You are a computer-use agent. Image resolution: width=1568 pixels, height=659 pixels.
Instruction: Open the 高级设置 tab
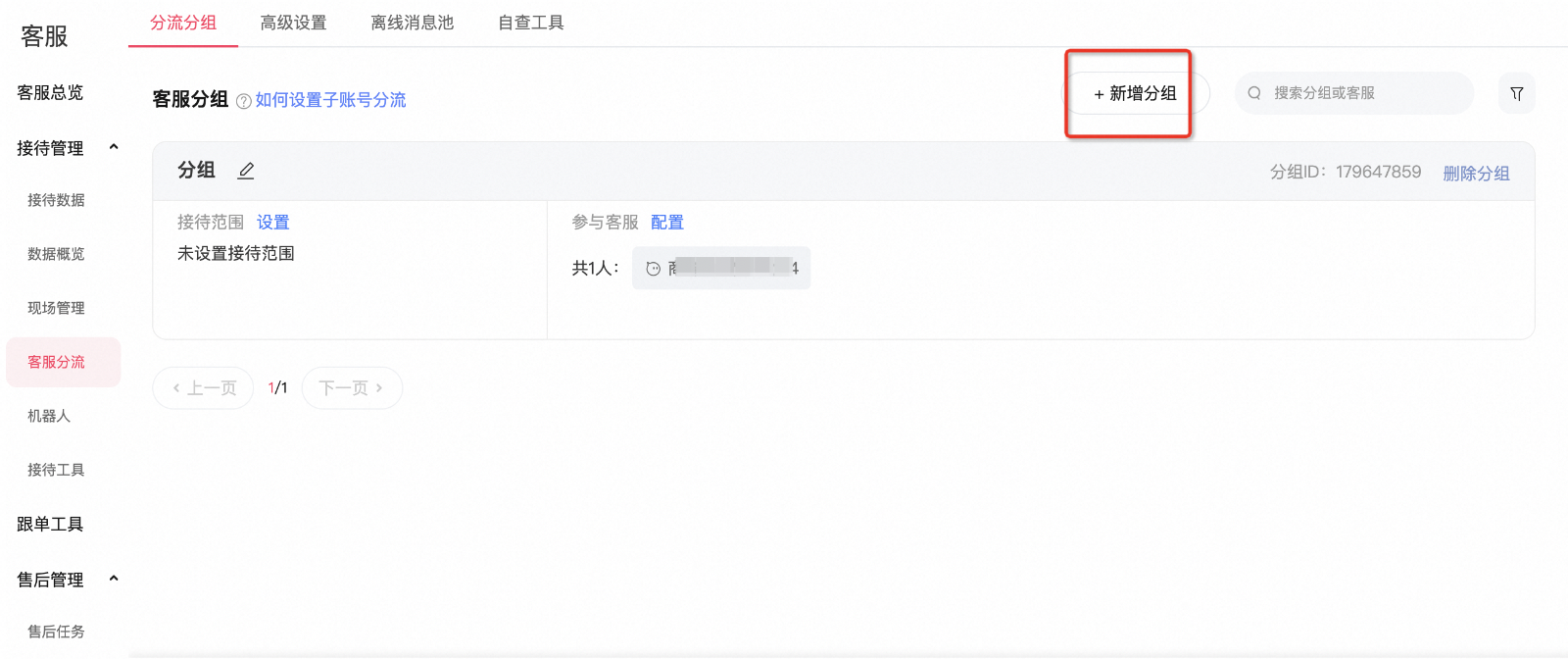[293, 23]
